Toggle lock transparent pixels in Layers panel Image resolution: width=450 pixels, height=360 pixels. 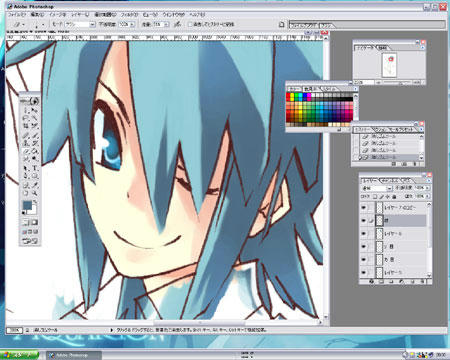(375, 197)
